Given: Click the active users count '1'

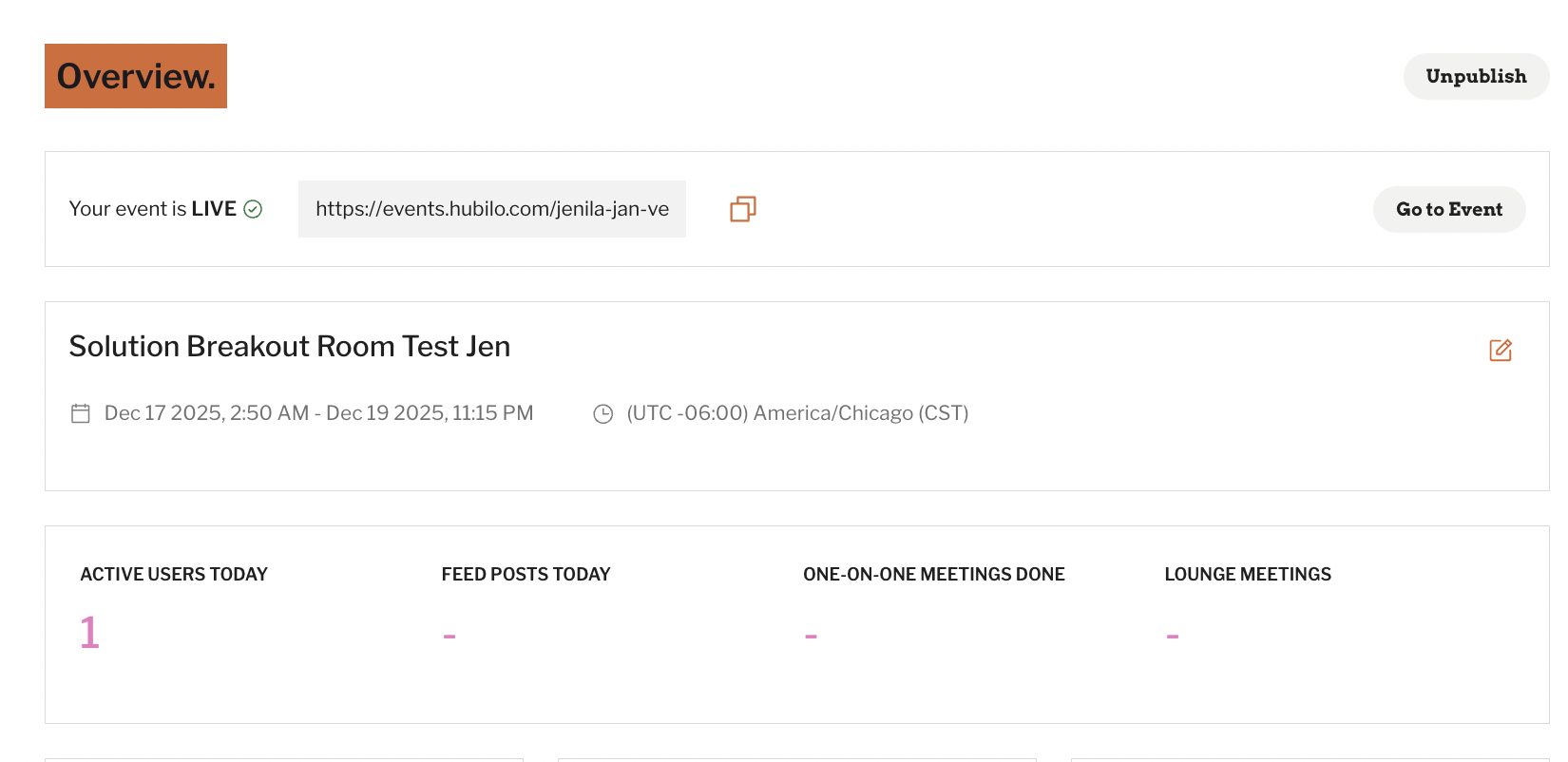Looking at the screenshot, I should point(89,633).
